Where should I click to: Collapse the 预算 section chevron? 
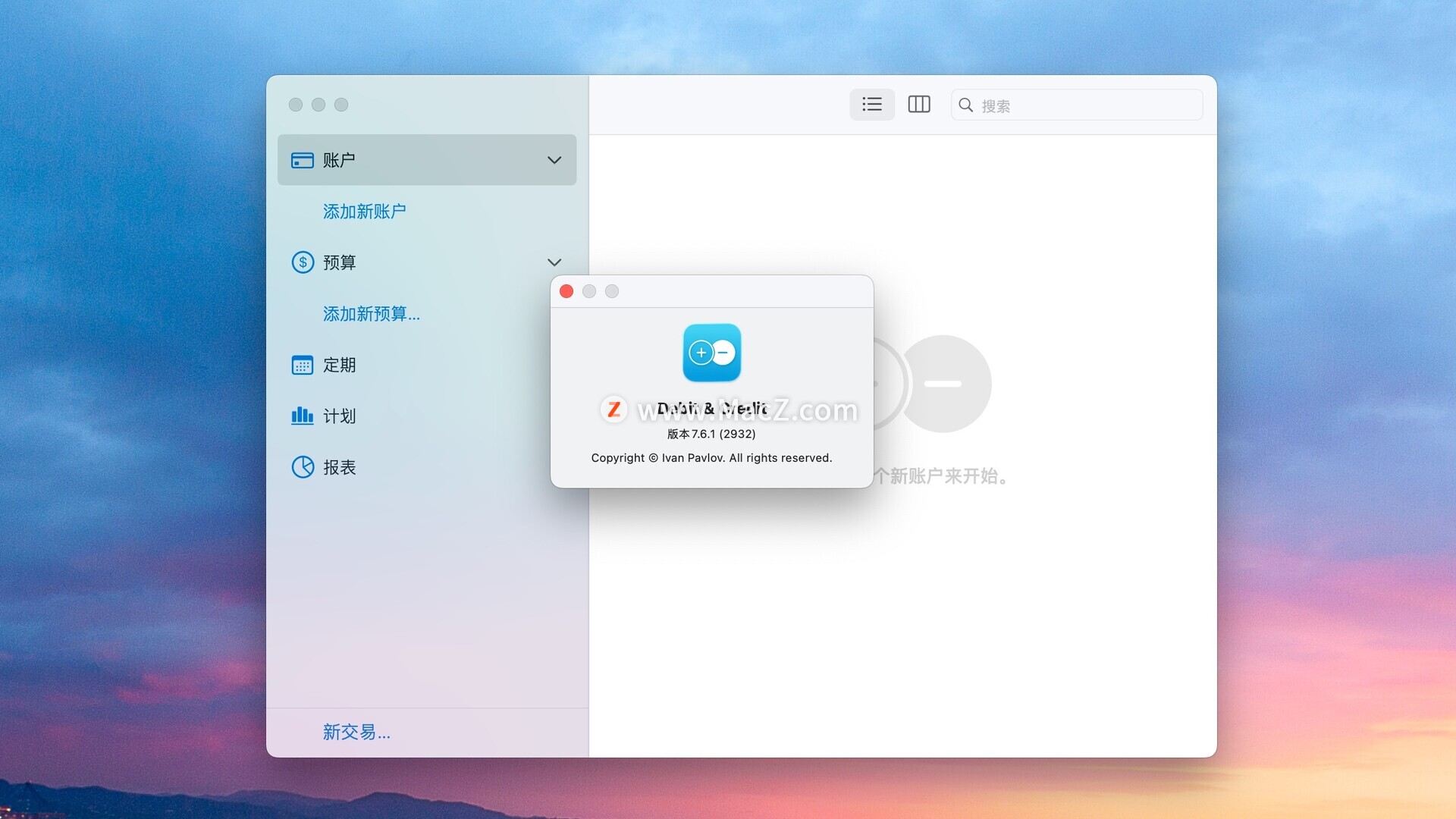tap(554, 262)
